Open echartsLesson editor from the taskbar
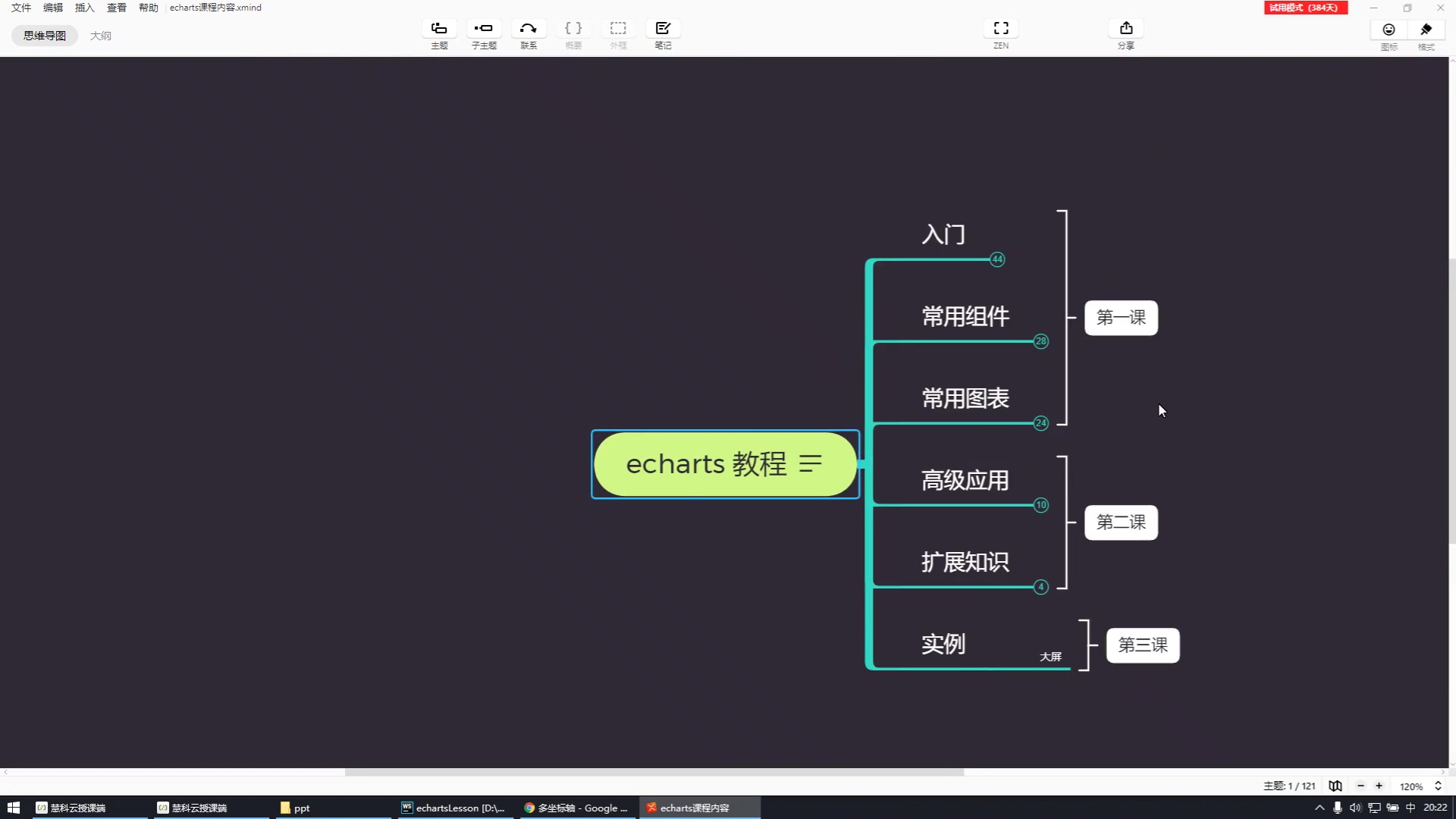Screen dimensions: 1456x819 [x=453, y=808]
